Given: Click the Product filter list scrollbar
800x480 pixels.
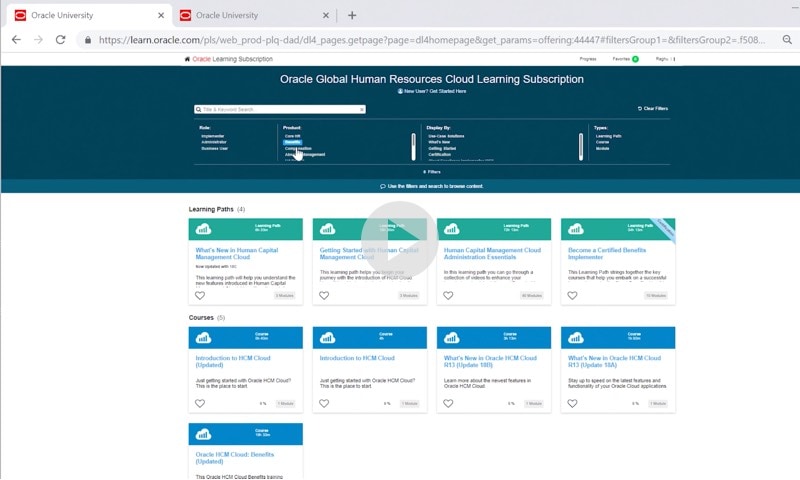Looking at the screenshot, I should 413,147.
